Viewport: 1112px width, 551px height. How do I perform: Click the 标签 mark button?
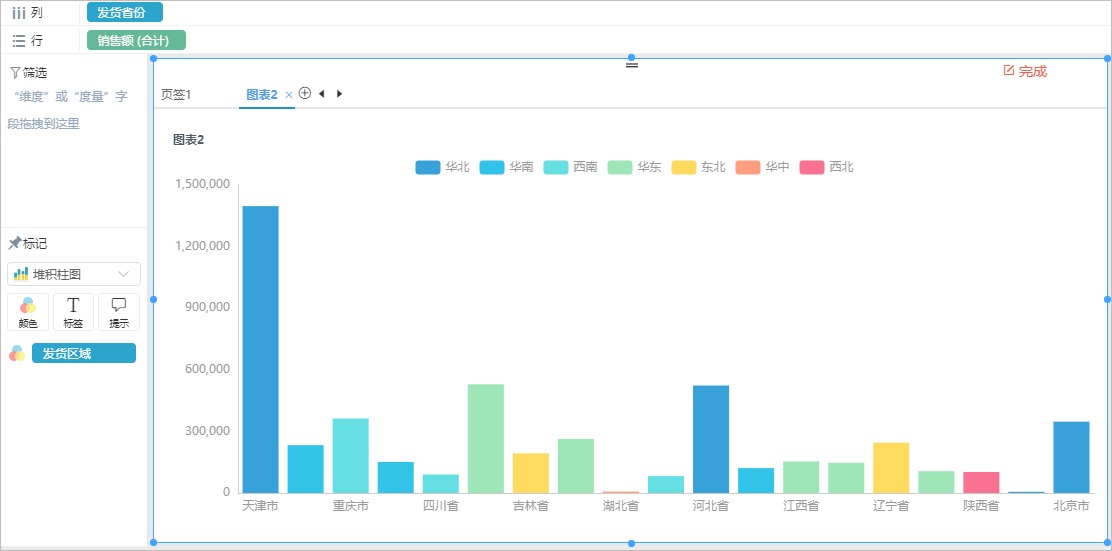click(x=73, y=312)
